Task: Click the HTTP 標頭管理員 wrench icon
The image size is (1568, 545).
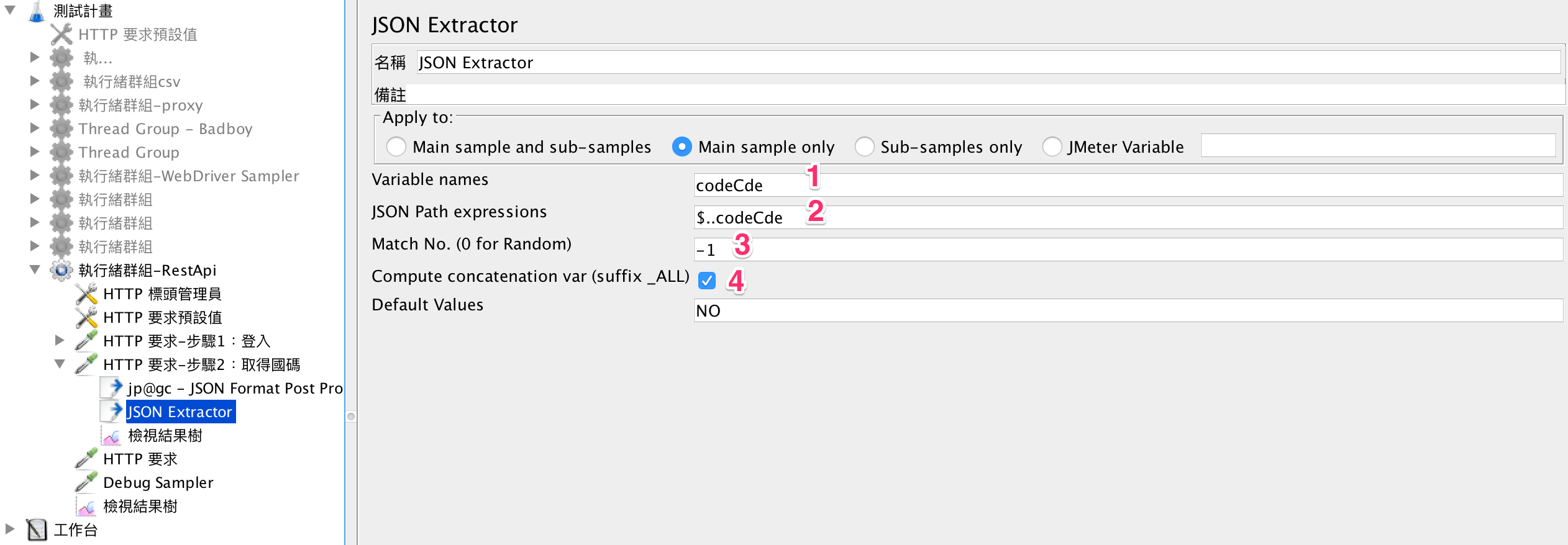Action: [86, 294]
